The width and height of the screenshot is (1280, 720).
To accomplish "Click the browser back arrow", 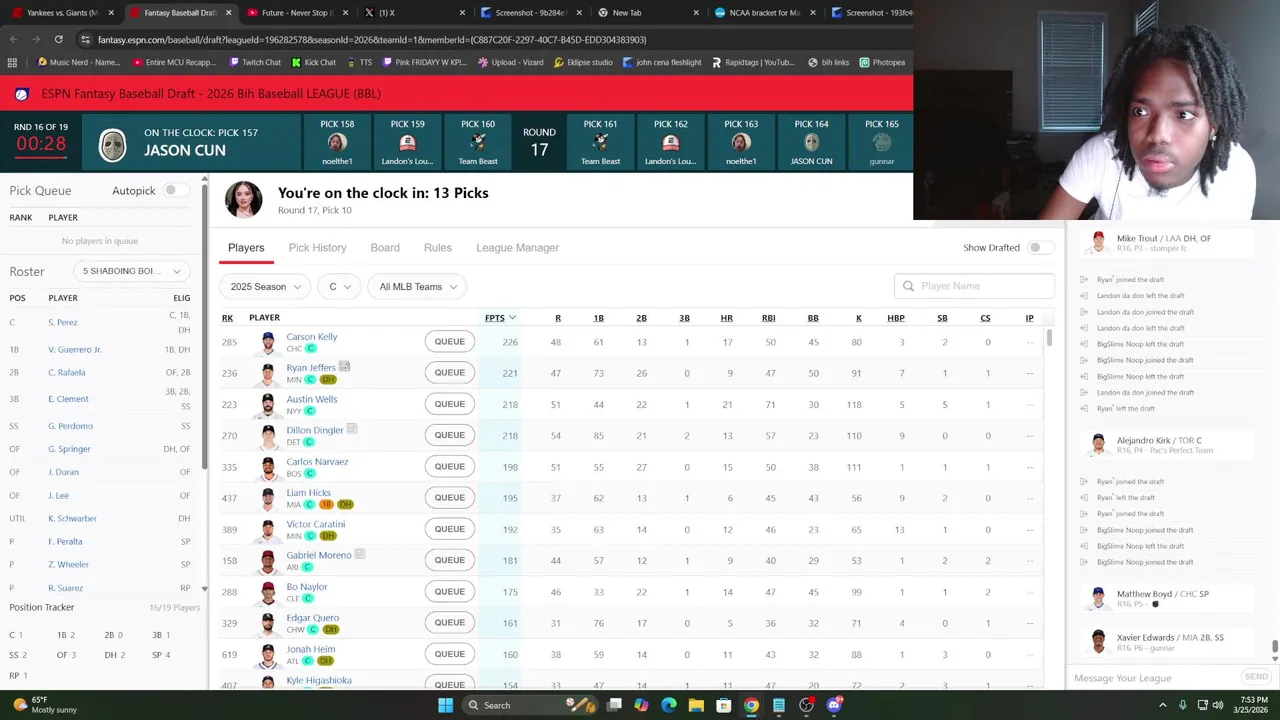I will [13, 39].
